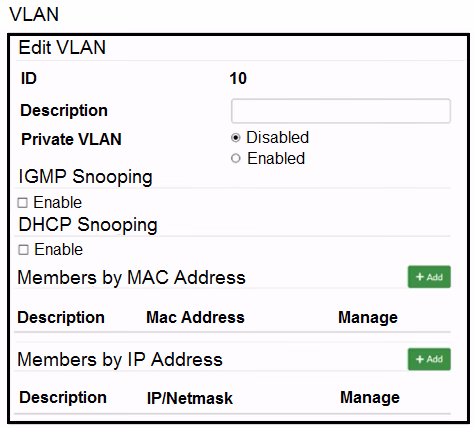The width and height of the screenshot is (474, 428).
Task: Click the IP/Netmask column header
Action: click(x=190, y=398)
